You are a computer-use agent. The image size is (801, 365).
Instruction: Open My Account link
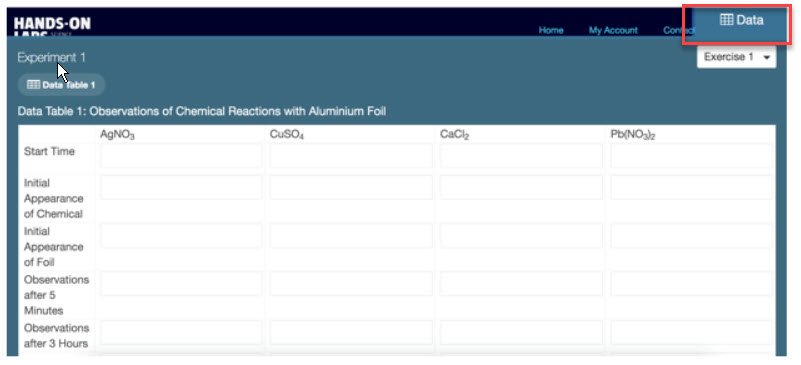pos(613,30)
